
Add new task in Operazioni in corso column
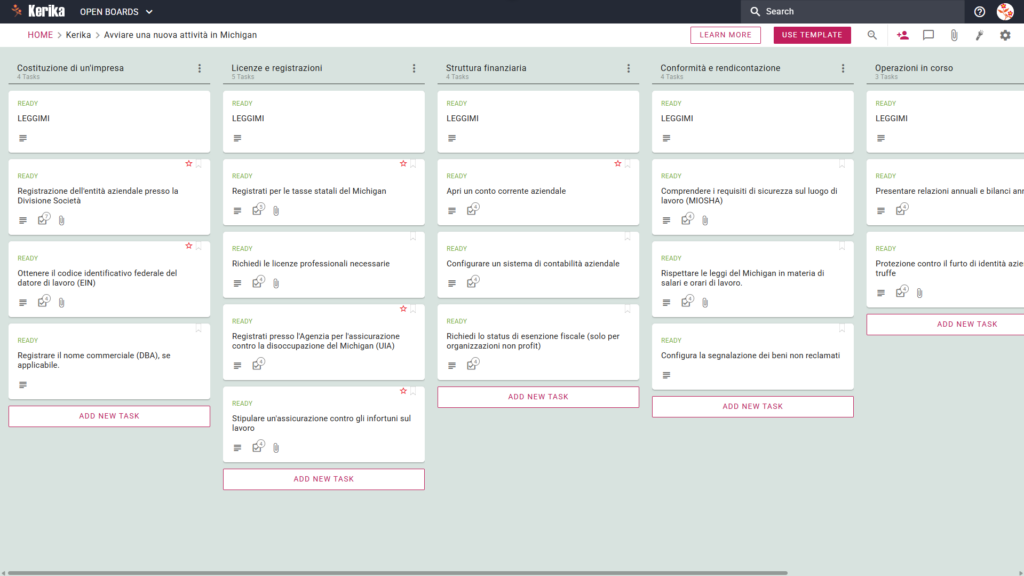coord(945,325)
